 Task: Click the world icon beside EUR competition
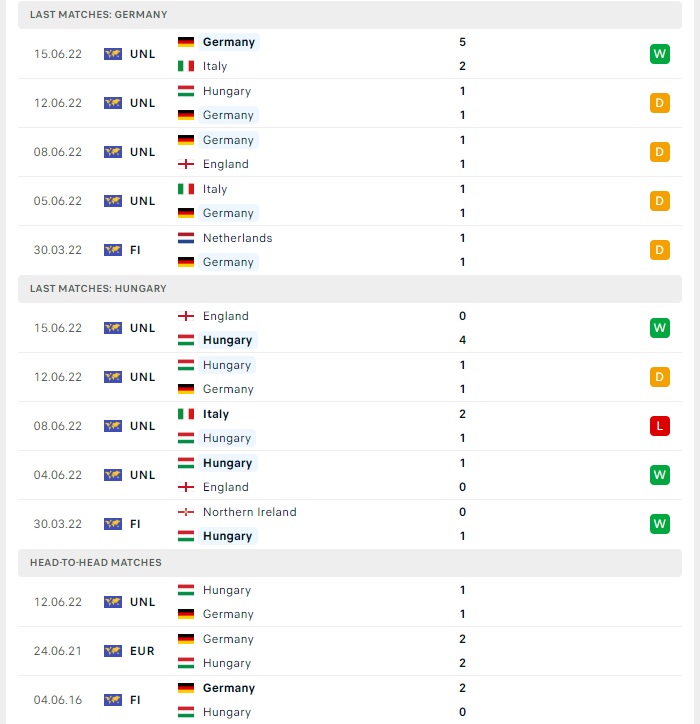coord(113,651)
